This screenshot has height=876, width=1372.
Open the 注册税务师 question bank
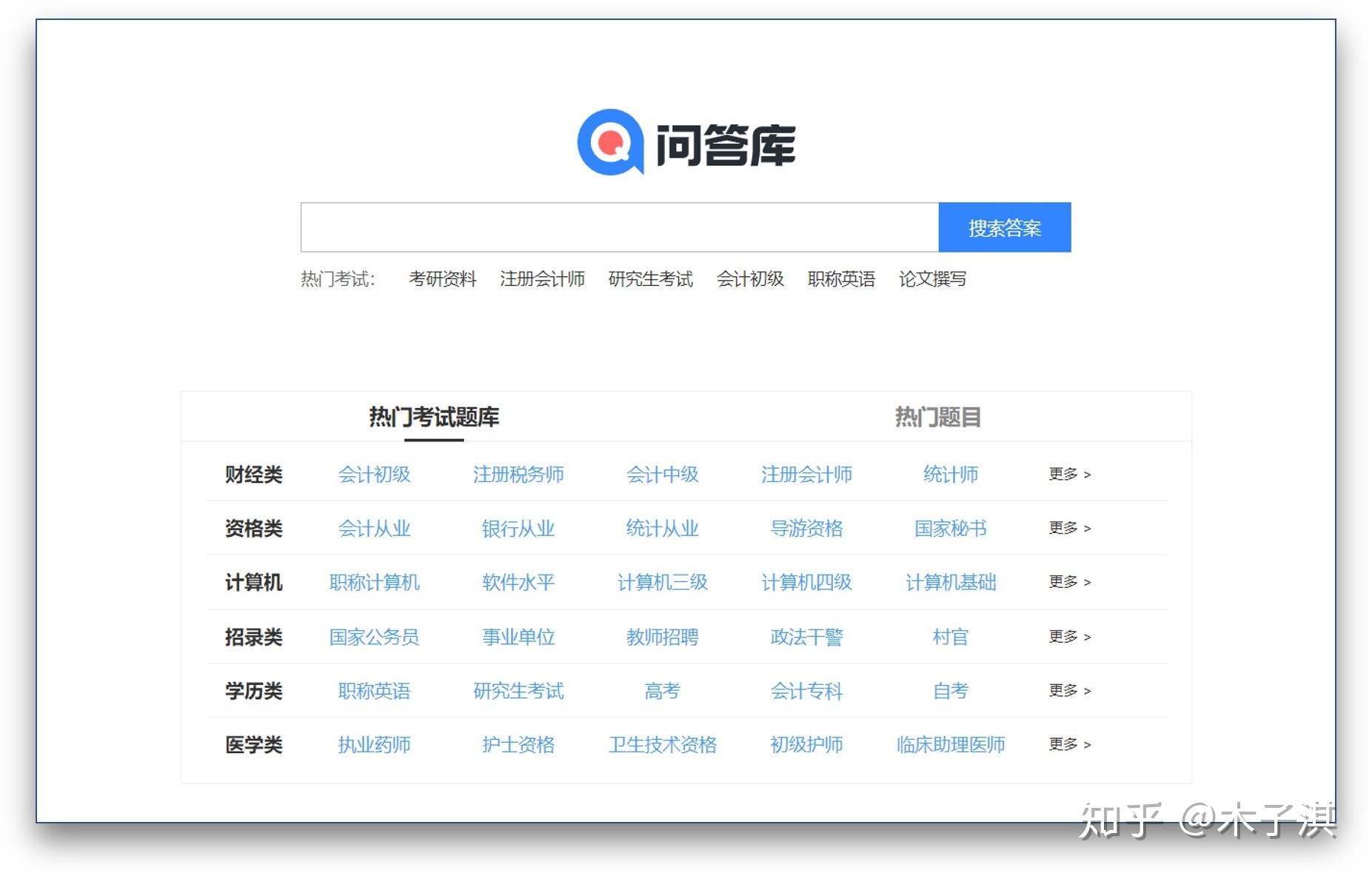click(x=518, y=475)
